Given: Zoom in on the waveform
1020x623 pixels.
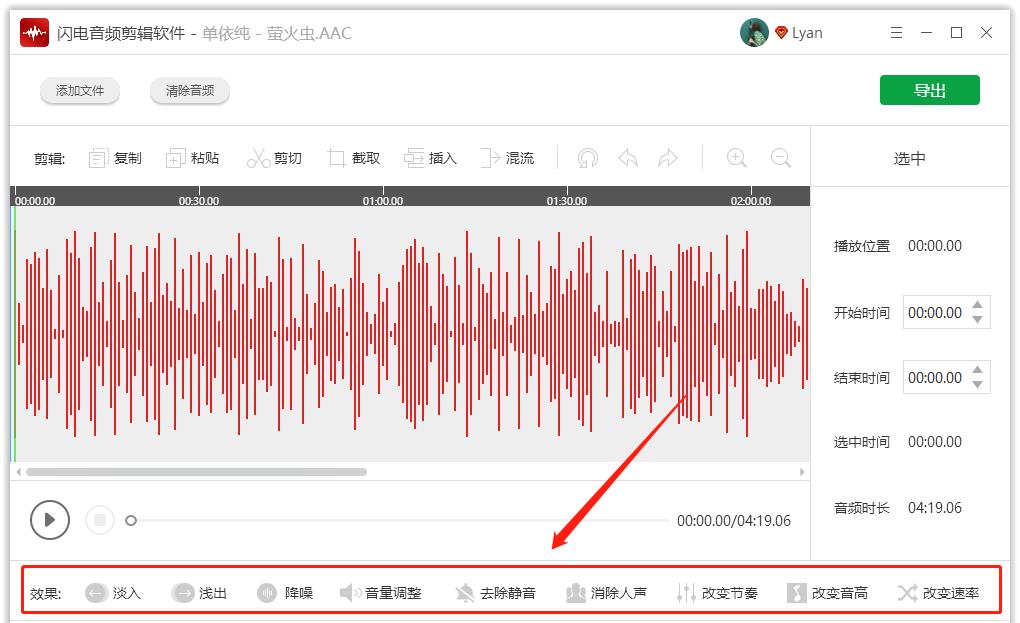Looking at the screenshot, I should tap(737, 157).
